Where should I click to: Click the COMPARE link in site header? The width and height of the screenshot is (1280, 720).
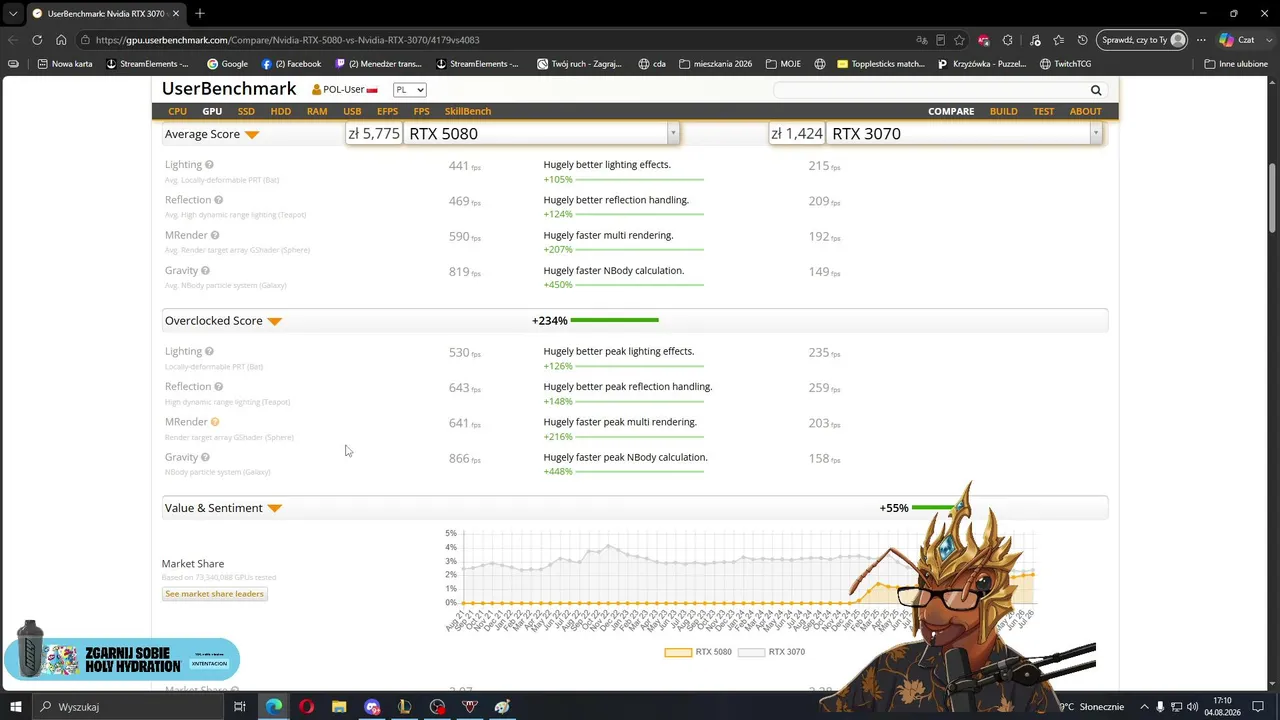tap(951, 111)
